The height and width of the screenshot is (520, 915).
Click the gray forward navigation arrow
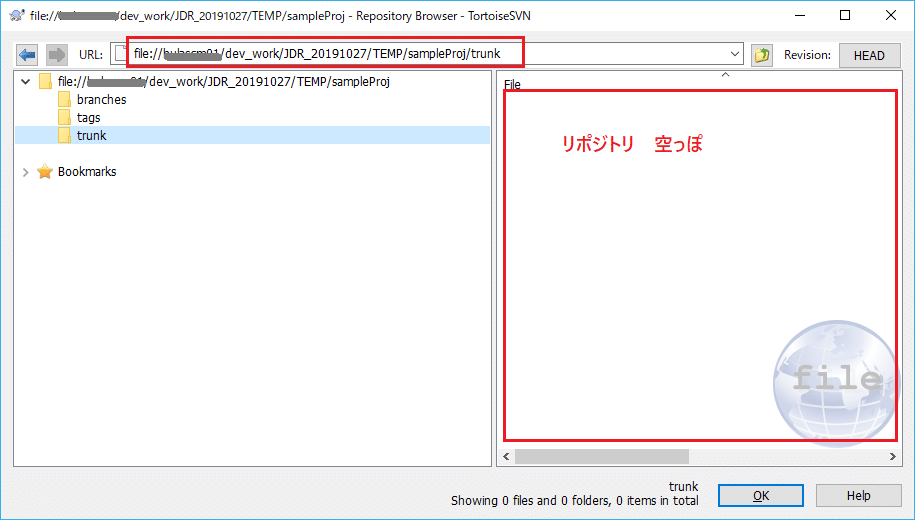click(57, 55)
